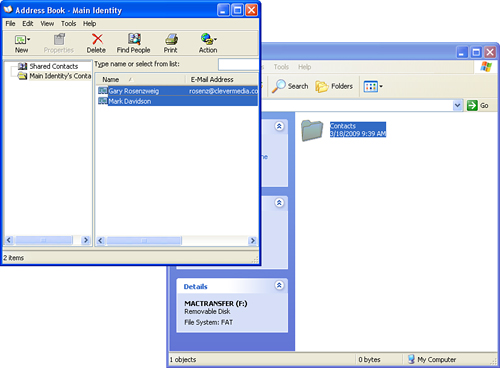Open the Help menu in Address Book
Viewport: 500px width, 368px height.
tap(89, 24)
